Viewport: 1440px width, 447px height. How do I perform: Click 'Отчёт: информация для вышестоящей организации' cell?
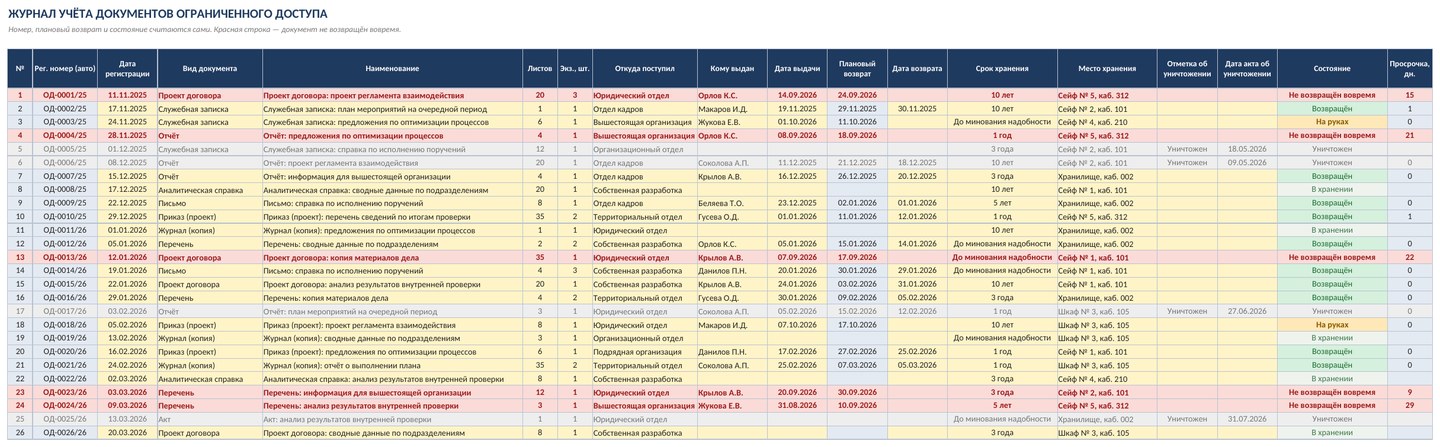click(x=392, y=176)
